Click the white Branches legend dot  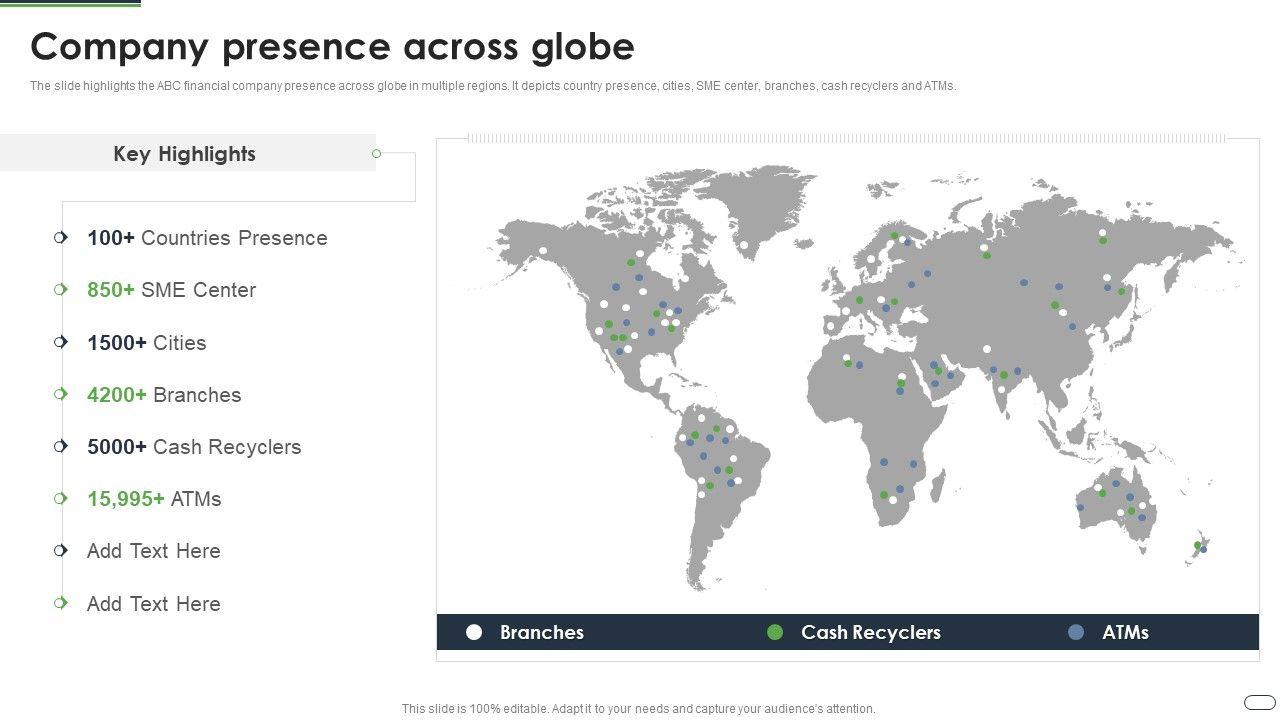(474, 632)
